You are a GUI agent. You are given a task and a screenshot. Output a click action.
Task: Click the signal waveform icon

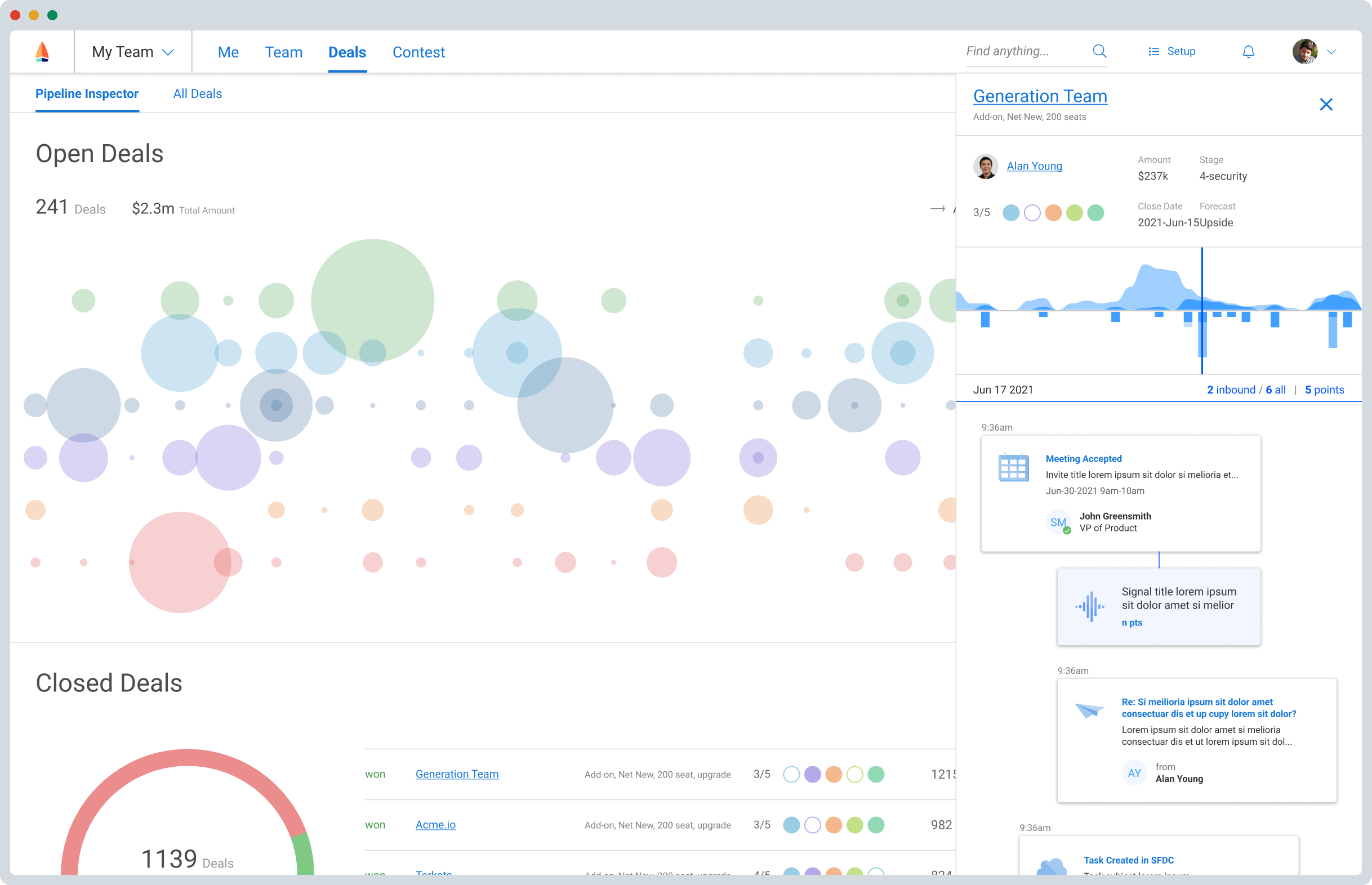pos(1089,606)
